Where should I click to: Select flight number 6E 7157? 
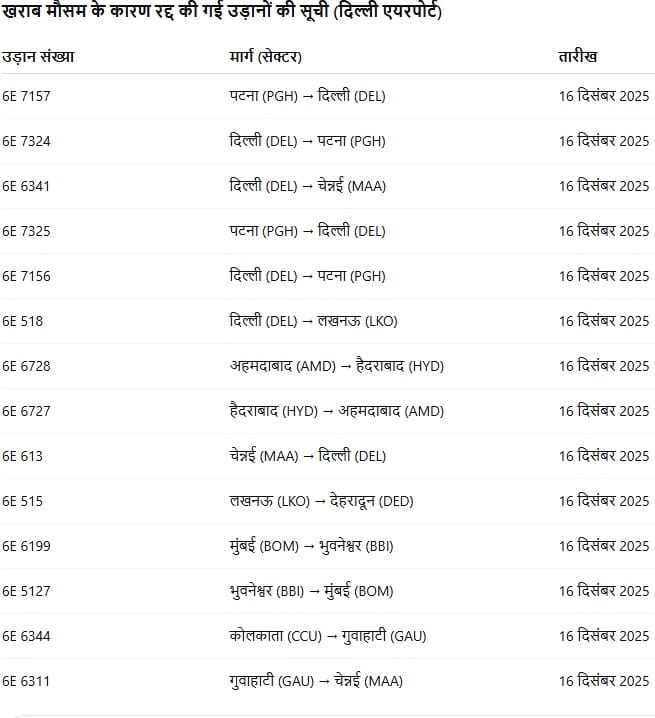[26, 96]
